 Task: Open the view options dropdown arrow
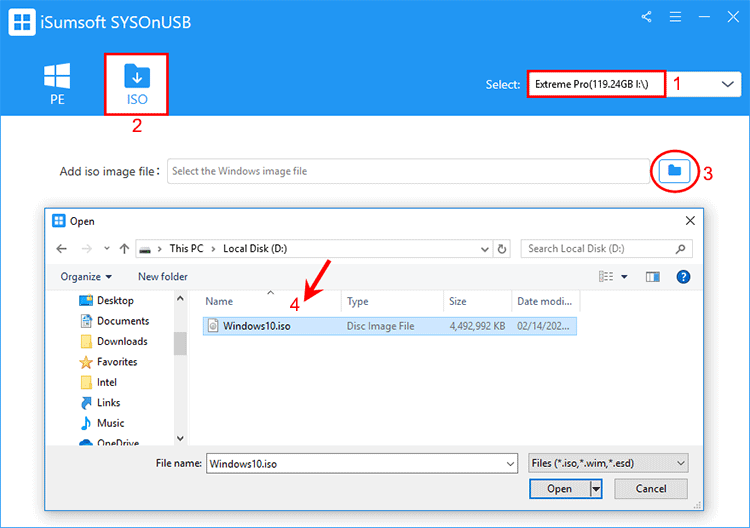[x=624, y=277]
